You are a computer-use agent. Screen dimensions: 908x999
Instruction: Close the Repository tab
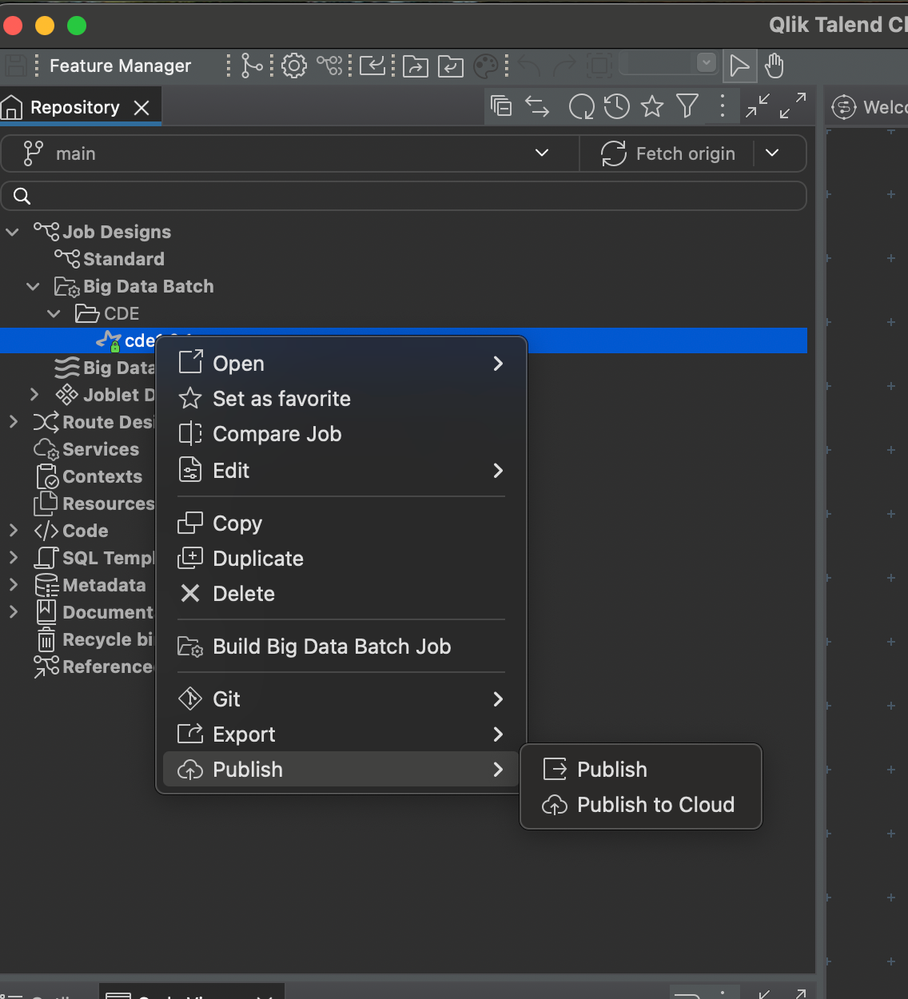pos(142,108)
